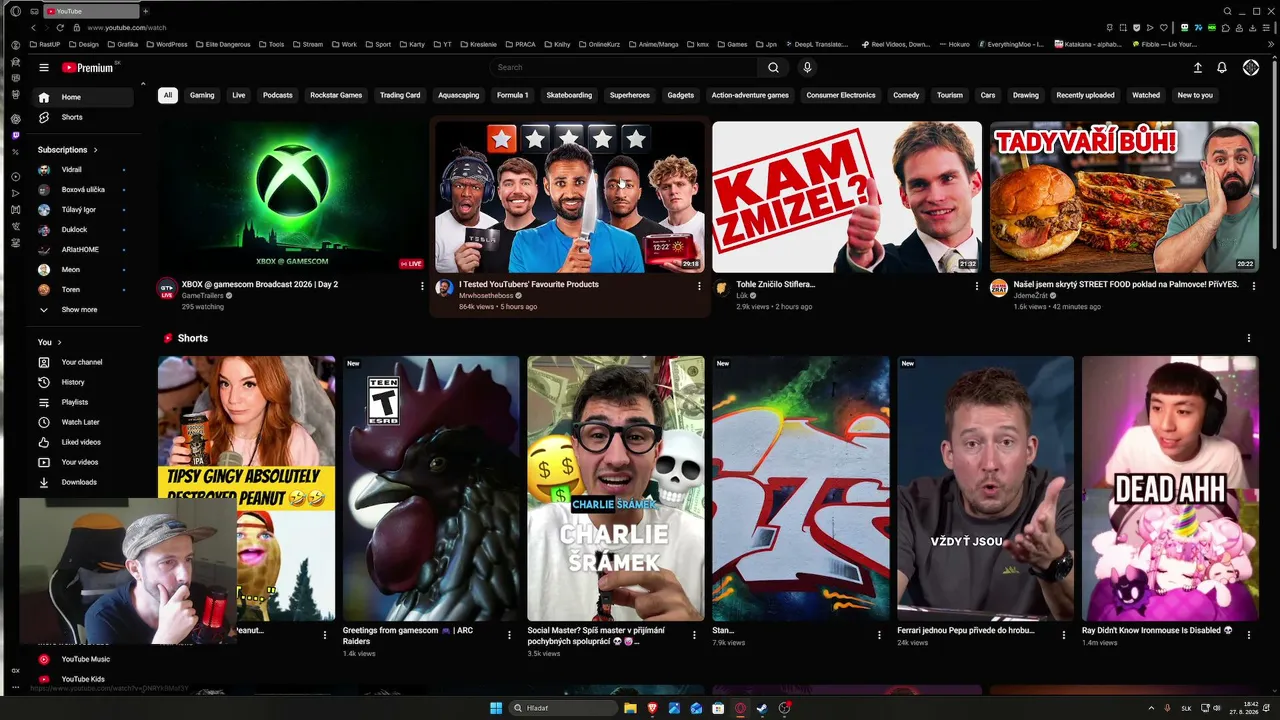The image size is (1280, 720).
Task: Show hidden system tray icons
Action: [1151, 708]
